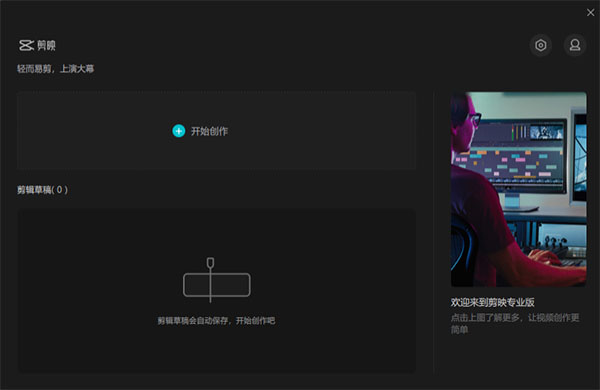This screenshot has height=390, width=600.
Task: Click the 剪映 scissor logo icon
Action: [26, 45]
